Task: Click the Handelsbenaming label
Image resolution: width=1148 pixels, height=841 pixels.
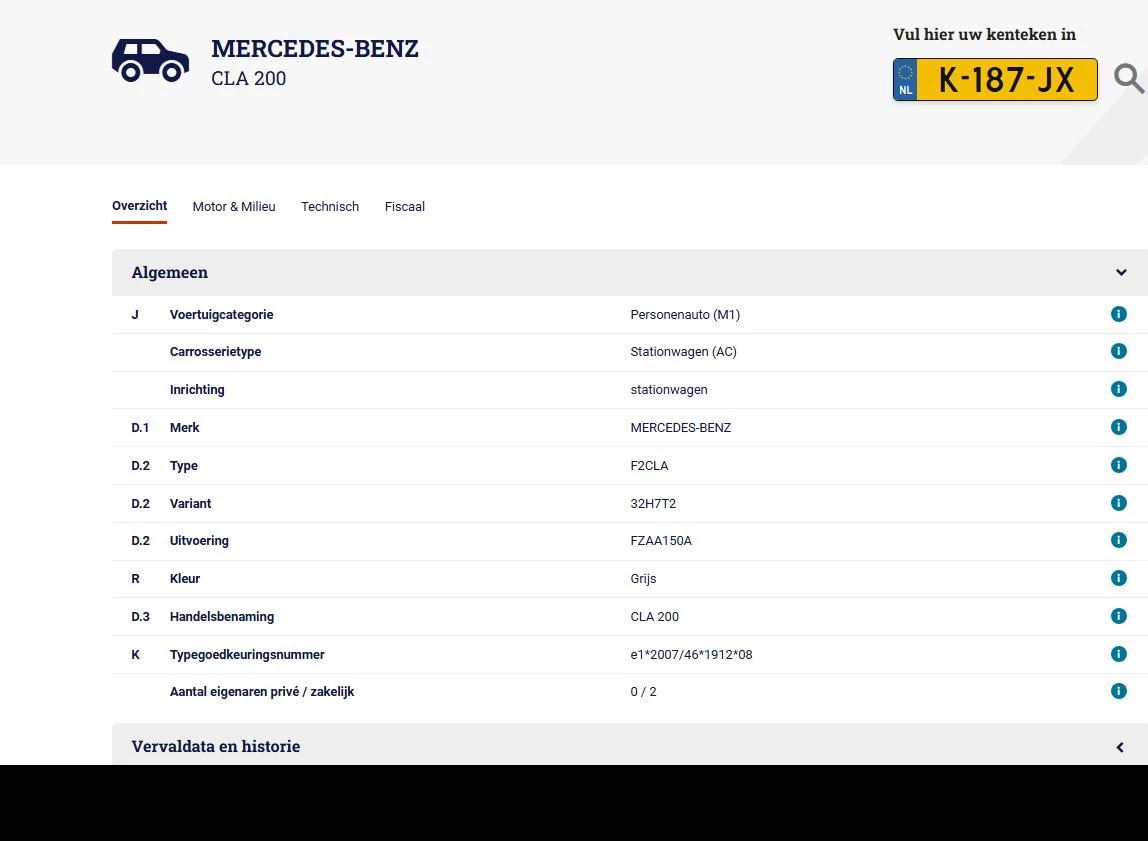Action: (221, 616)
